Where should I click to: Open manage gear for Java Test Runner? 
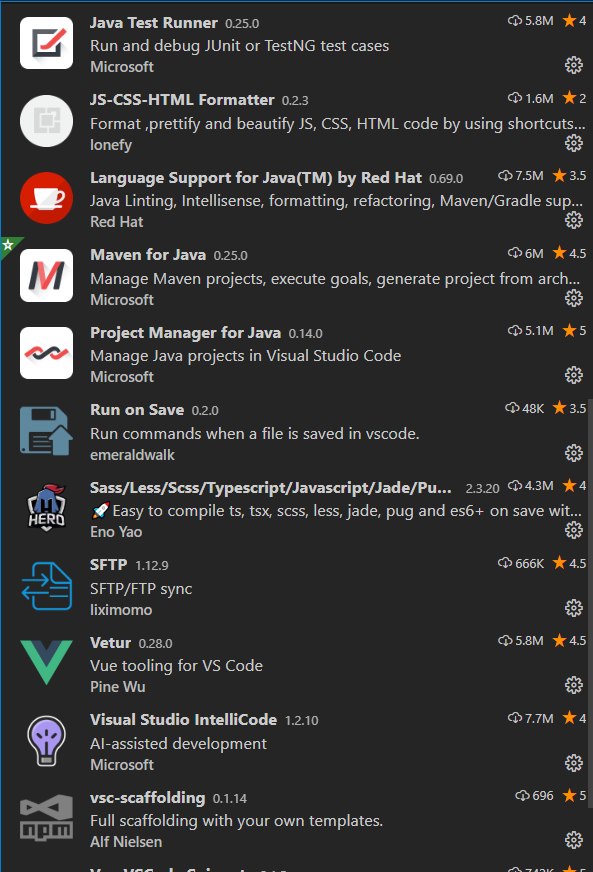tap(574, 65)
